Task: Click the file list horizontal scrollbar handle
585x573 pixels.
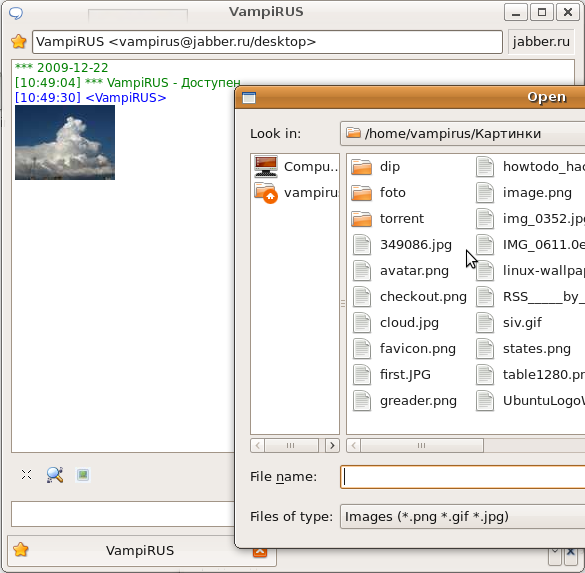Action: 422,445
